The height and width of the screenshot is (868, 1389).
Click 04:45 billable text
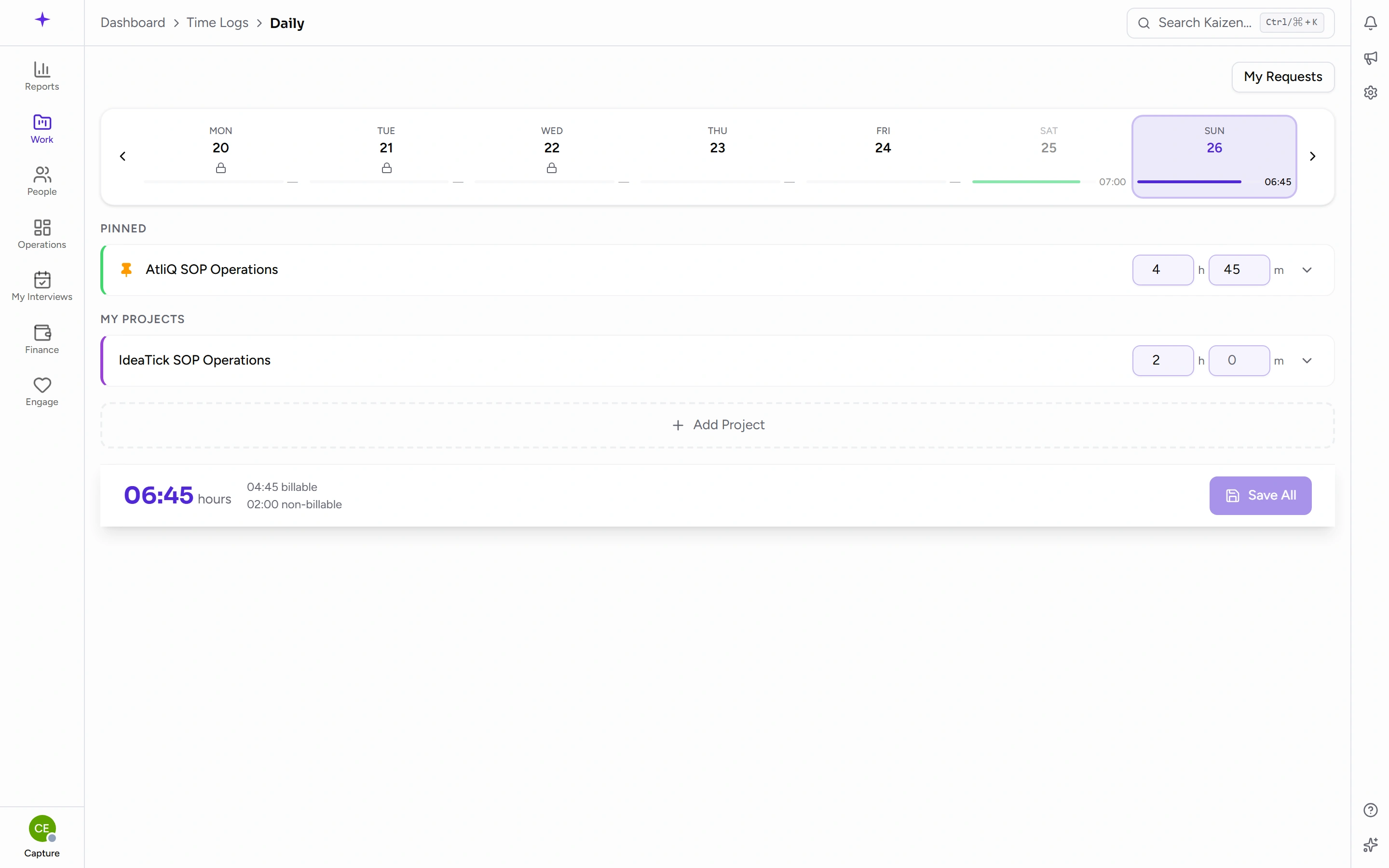(x=282, y=487)
